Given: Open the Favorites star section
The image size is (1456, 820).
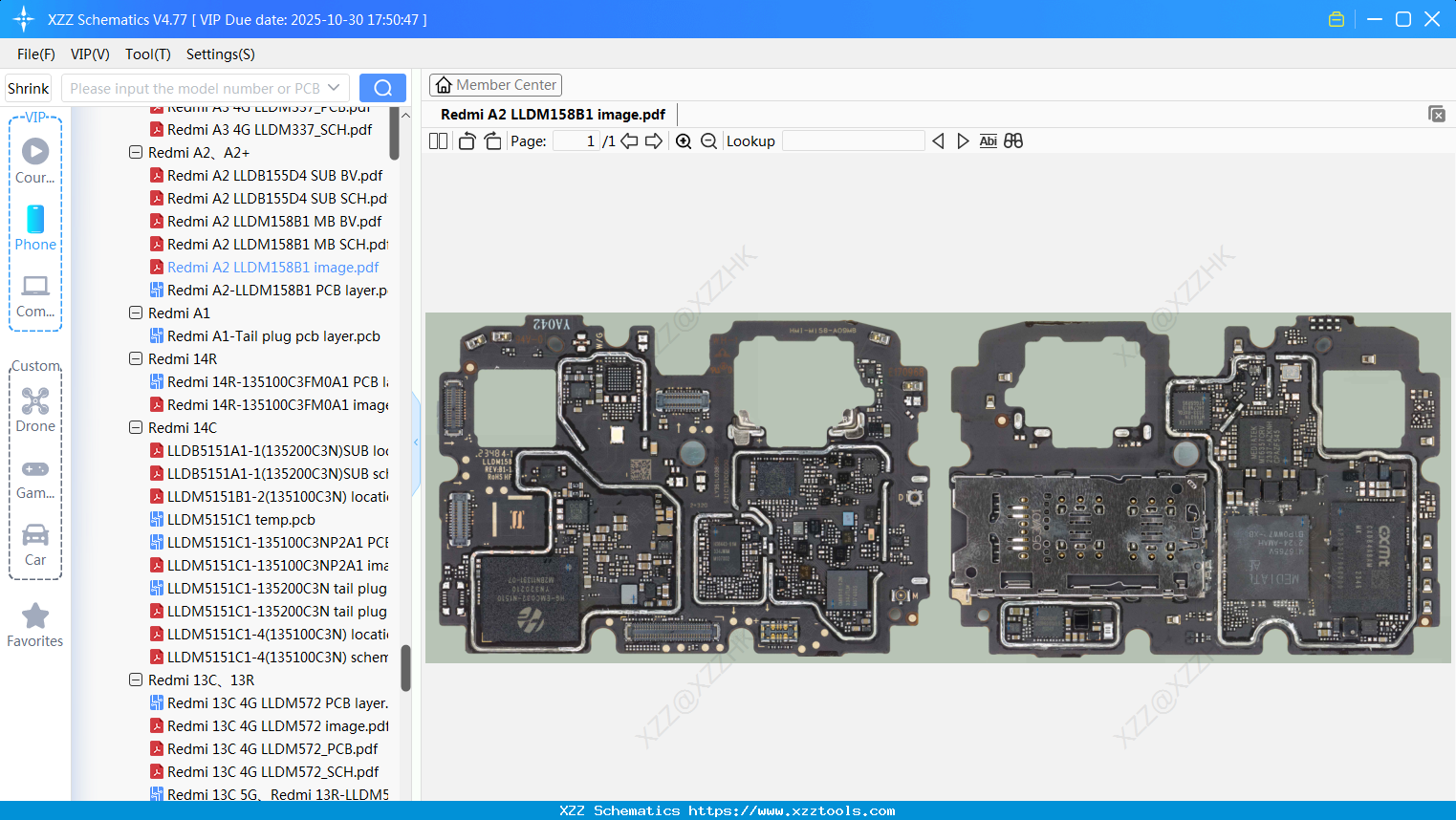Looking at the screenshot, I should (x=35, y=625).
